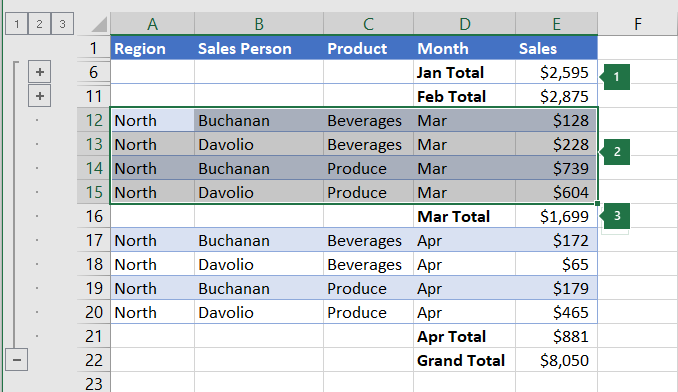Select the $739 sales cell
678x392 pixels.
point(556,168)
